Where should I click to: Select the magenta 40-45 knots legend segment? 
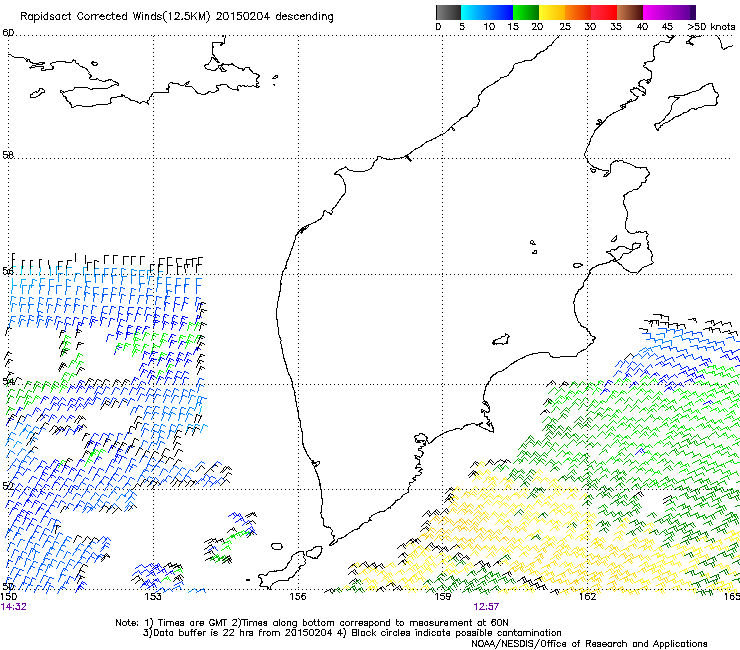pyautogui.click(x=656, y=12)
